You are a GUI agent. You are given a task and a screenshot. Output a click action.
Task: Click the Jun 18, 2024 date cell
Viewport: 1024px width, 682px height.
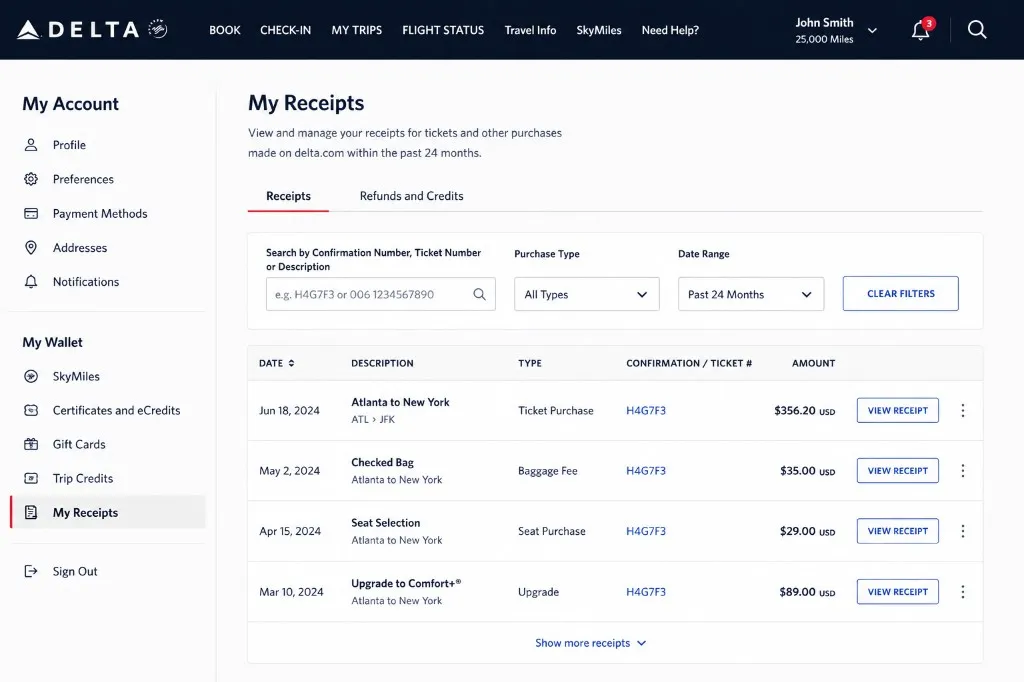click(x=289, y=410)
